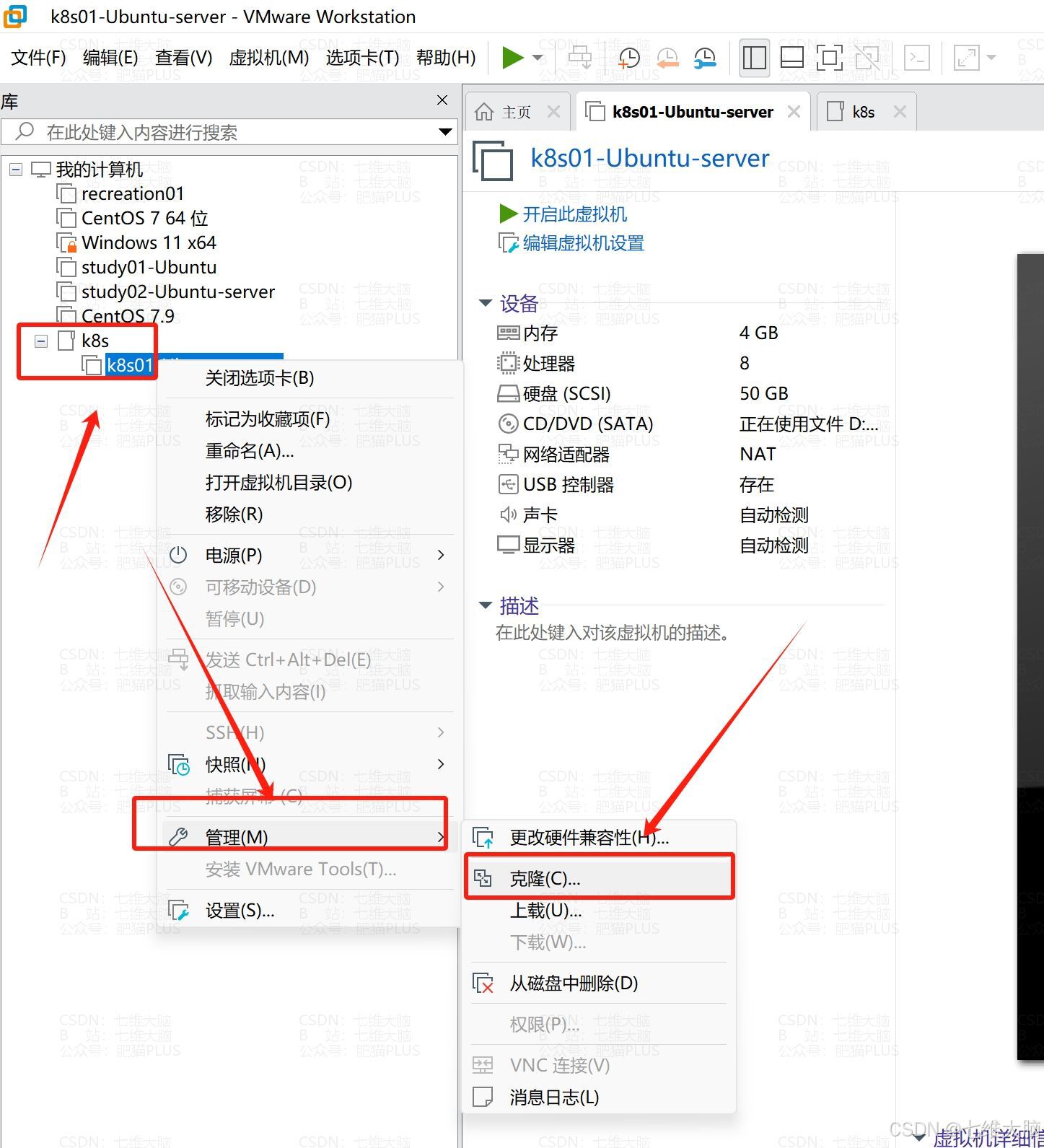Open the 帮助(H) menu
1044x1148 pixels.
click(x=446, y=58)
